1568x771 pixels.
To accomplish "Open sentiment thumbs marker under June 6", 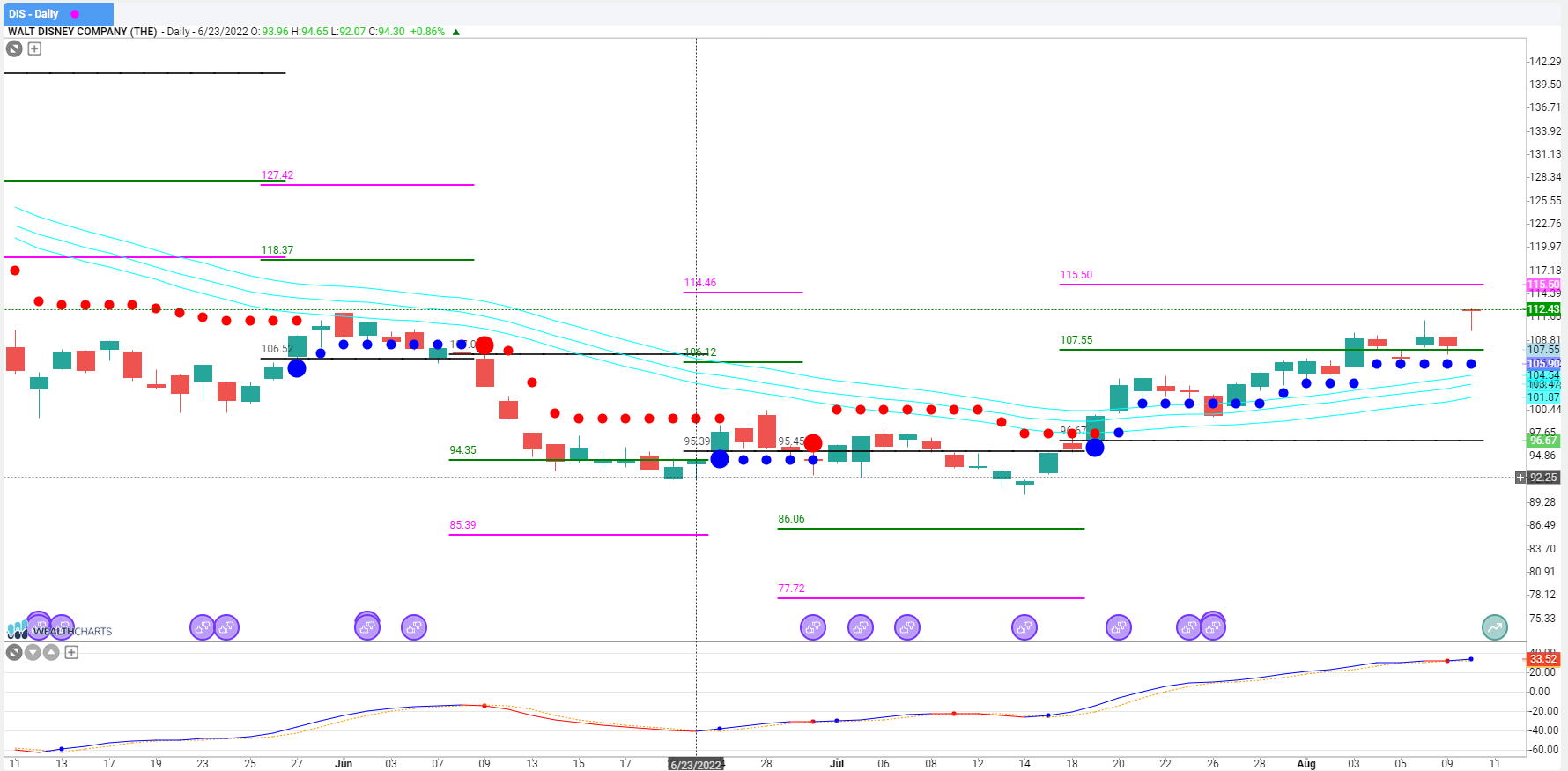I will tap(414, 627).
